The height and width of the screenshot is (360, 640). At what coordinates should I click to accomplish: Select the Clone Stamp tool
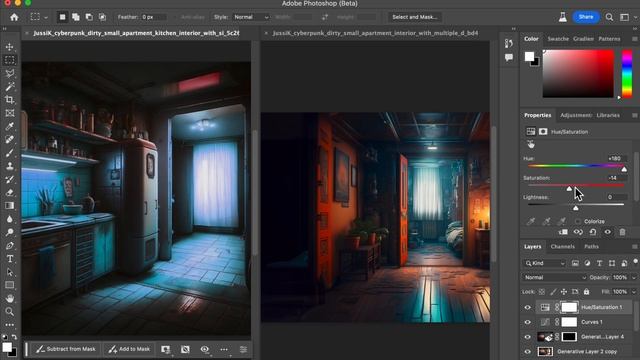click(10, 166)
